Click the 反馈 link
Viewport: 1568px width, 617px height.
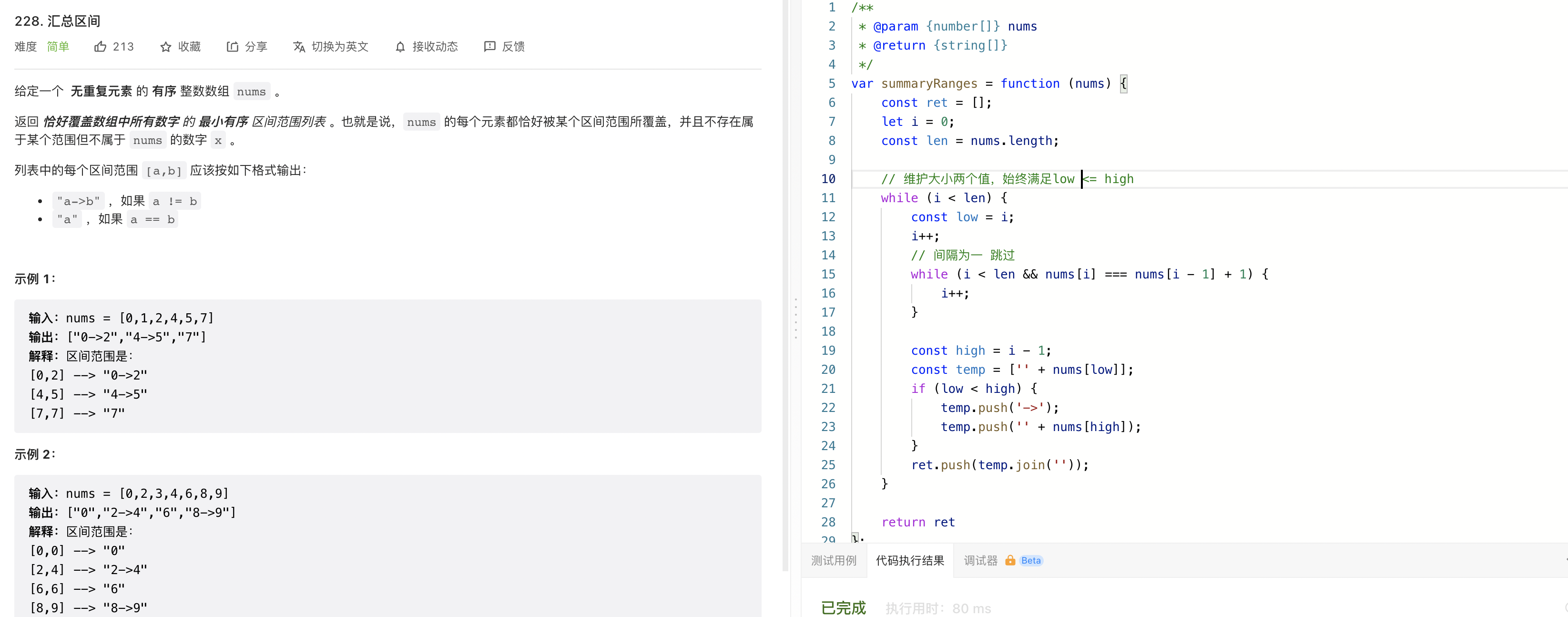pos(513,46)
